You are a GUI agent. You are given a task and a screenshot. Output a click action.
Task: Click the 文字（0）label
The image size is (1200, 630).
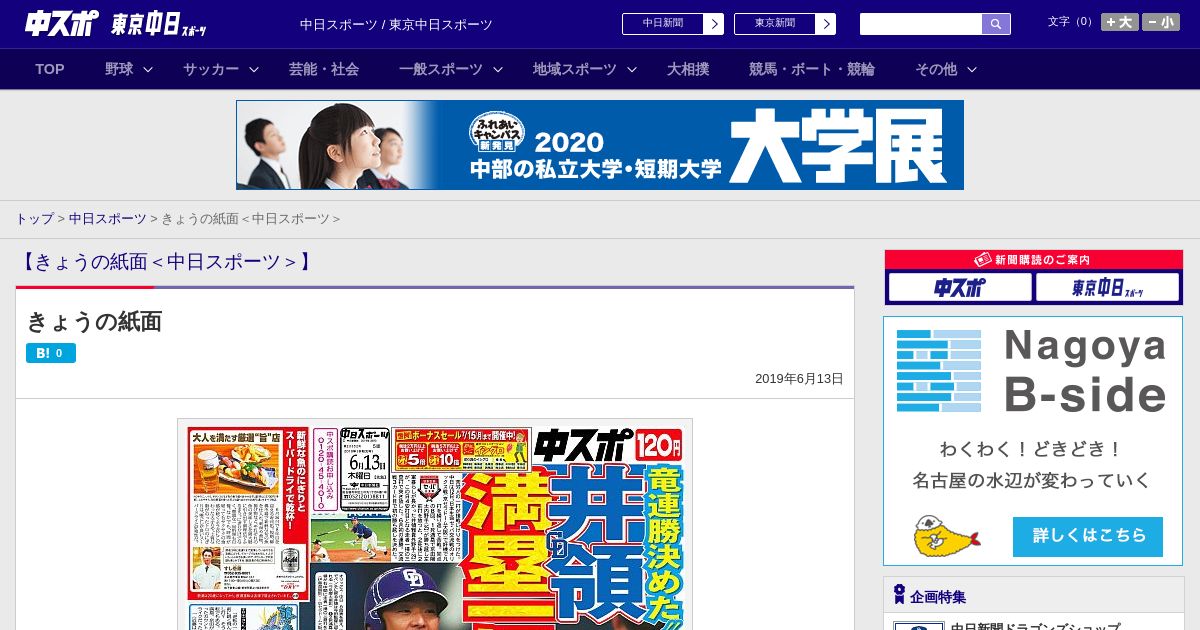coord(1071,22)
